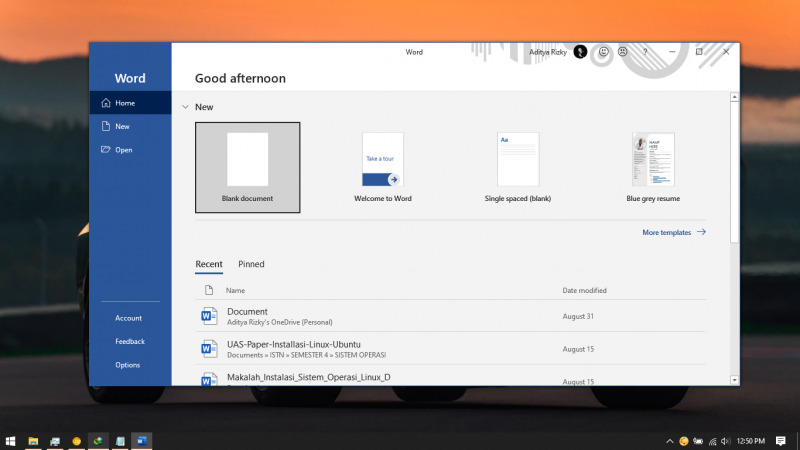Open the recent file named Document
Screen dimensions: 800x450
(x=451, y=316)
